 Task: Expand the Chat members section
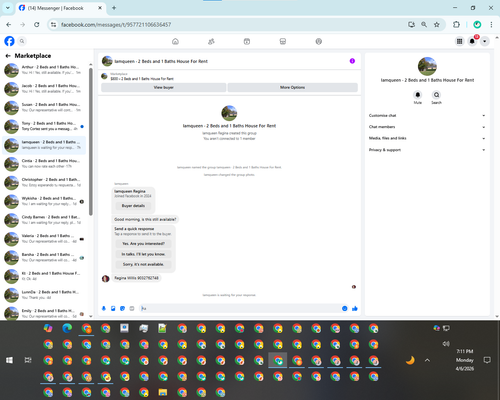[x=427, y=127]
